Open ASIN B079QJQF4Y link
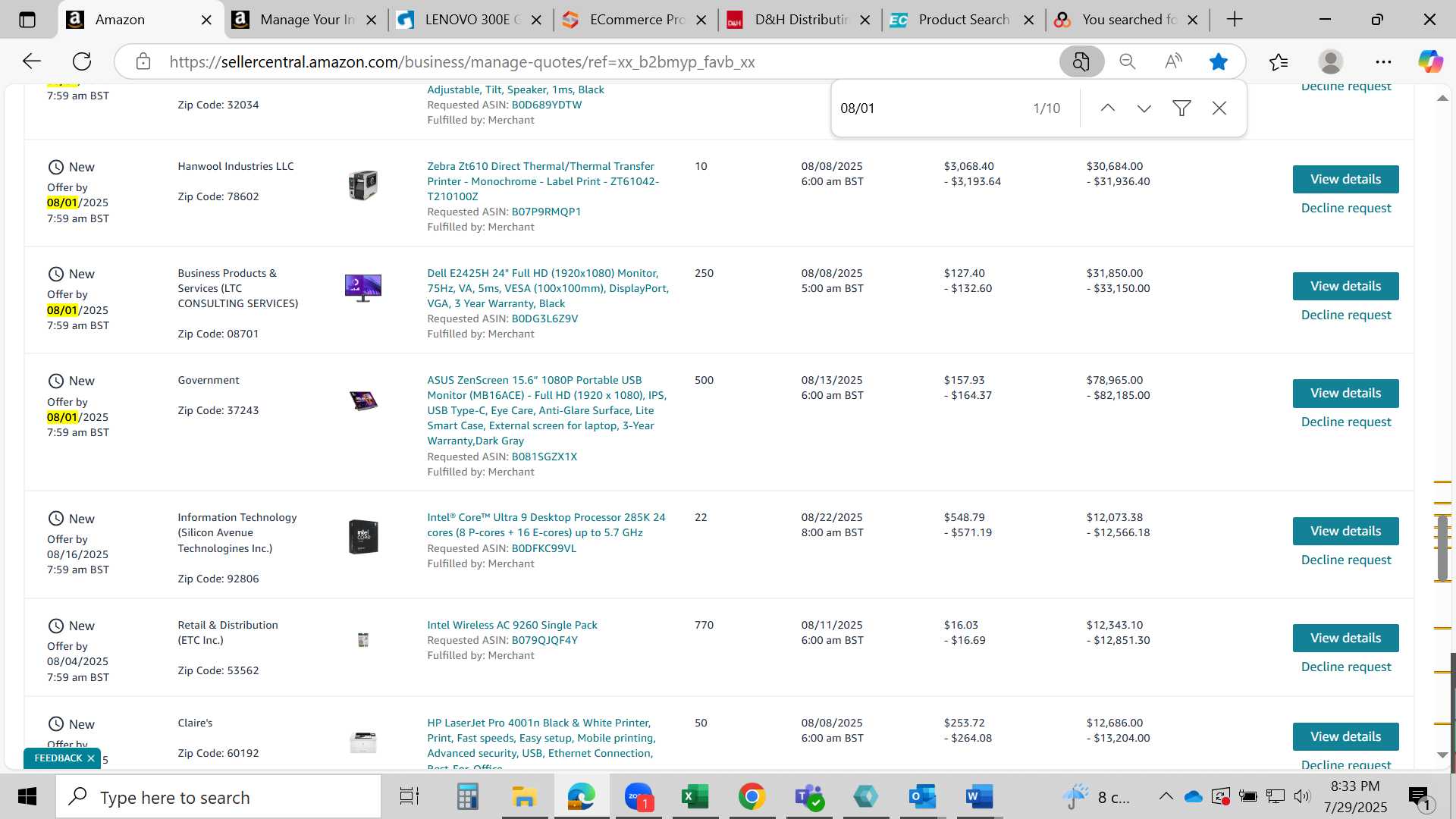This screenshot has height=819, width=1456. click(x=544, y=641)
